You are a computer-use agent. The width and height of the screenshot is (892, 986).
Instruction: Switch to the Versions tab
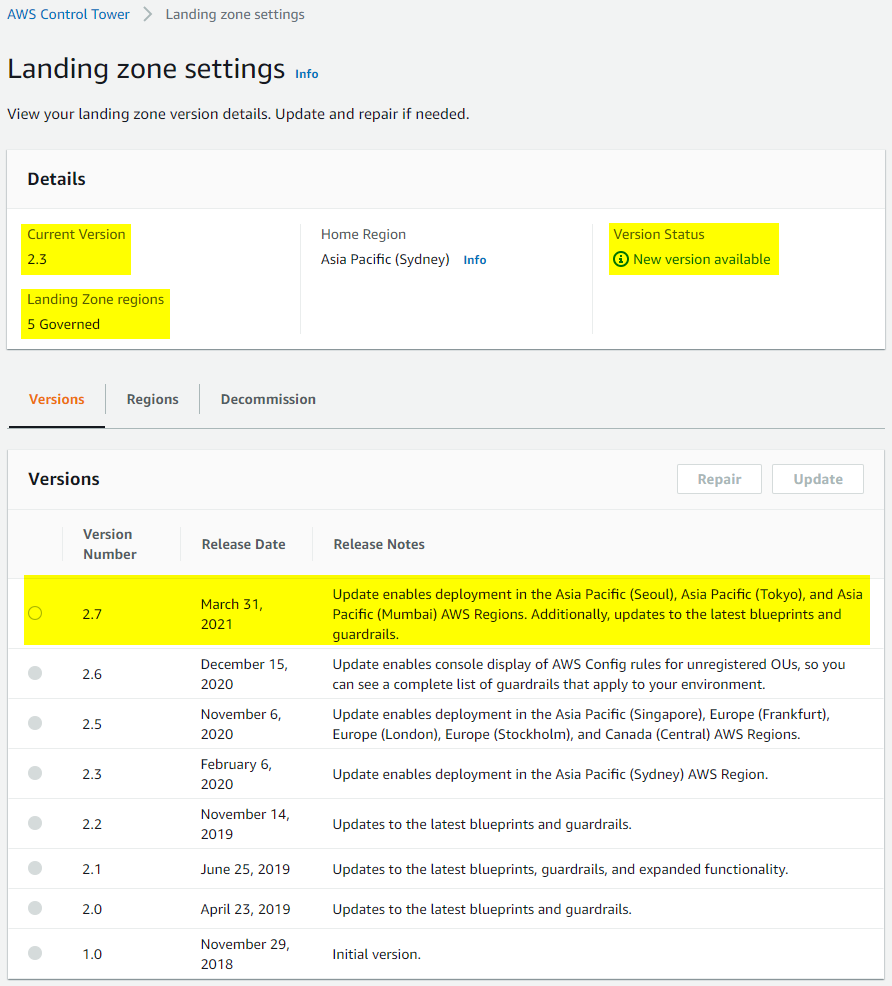[57, 399]
